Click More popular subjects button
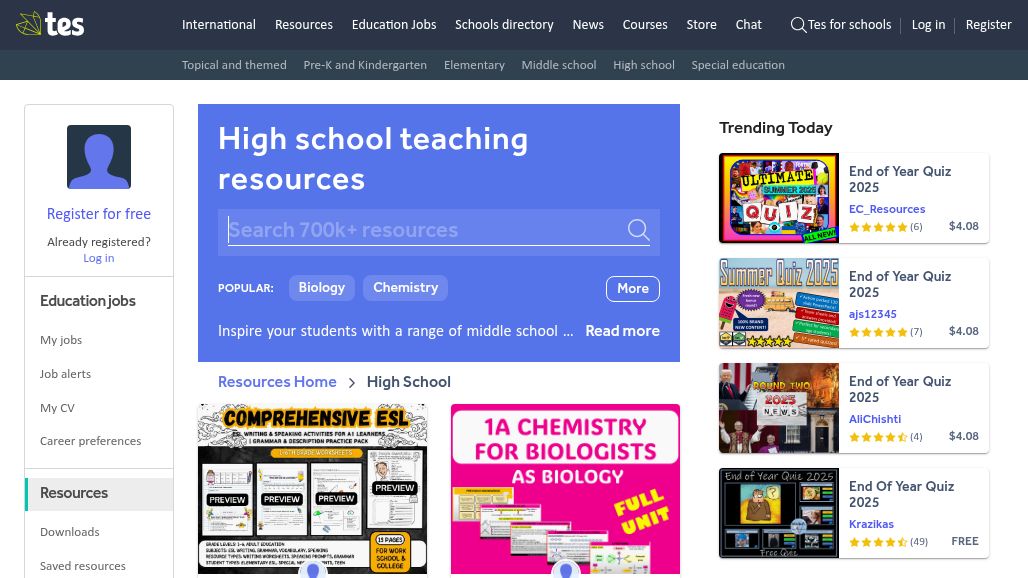Viewport: 1028px width, 578px height. click(x=633, y=289)
